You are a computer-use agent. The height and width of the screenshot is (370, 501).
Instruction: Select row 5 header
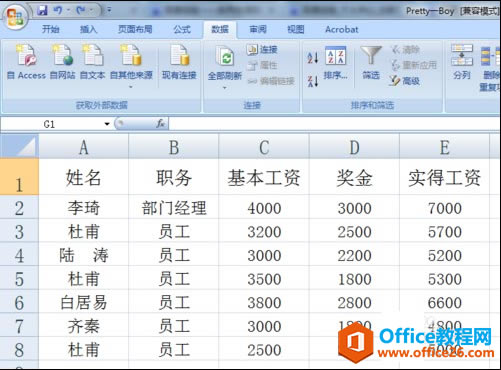coord(19,279)
